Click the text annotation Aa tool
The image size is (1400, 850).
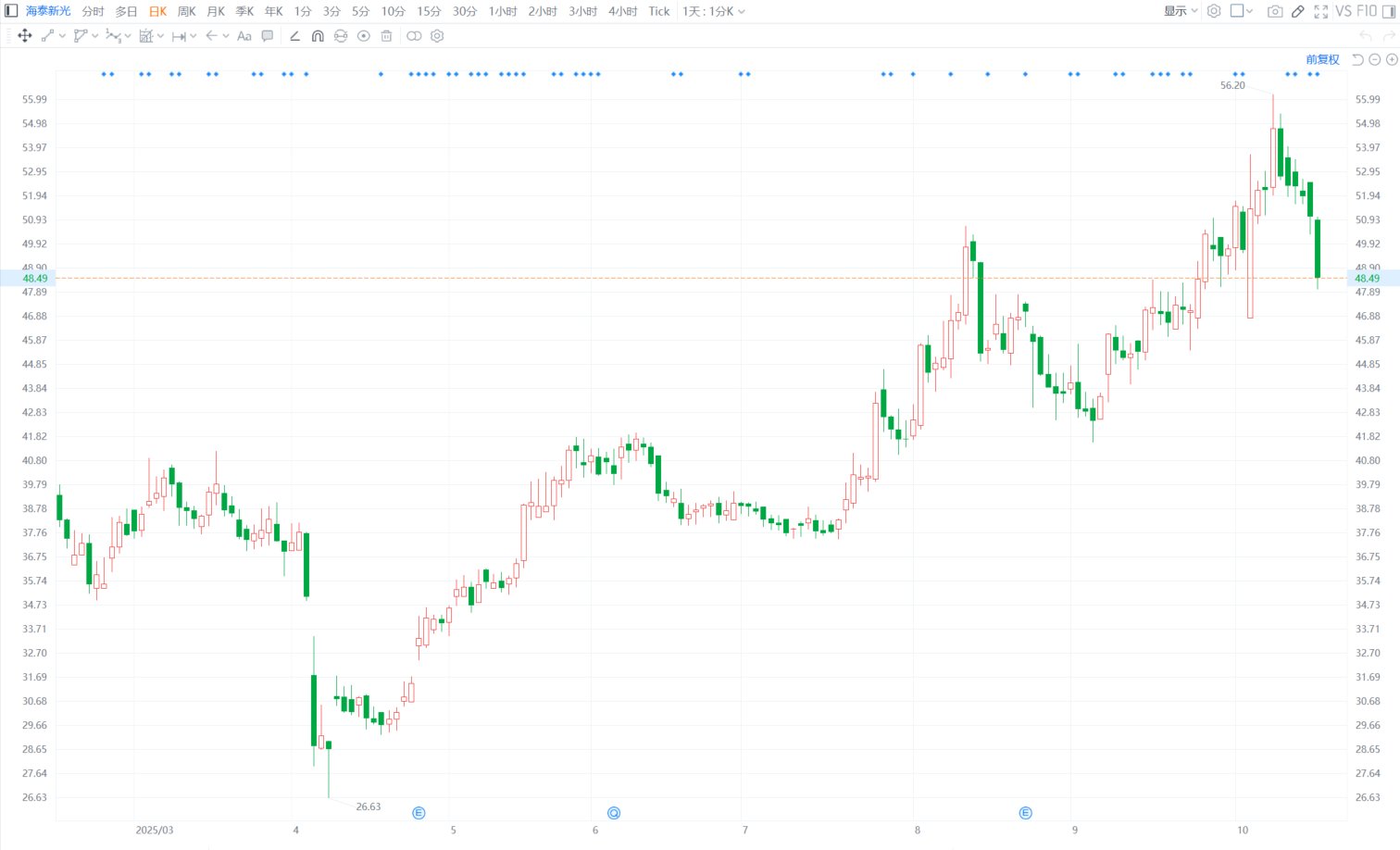pos(244,36)
